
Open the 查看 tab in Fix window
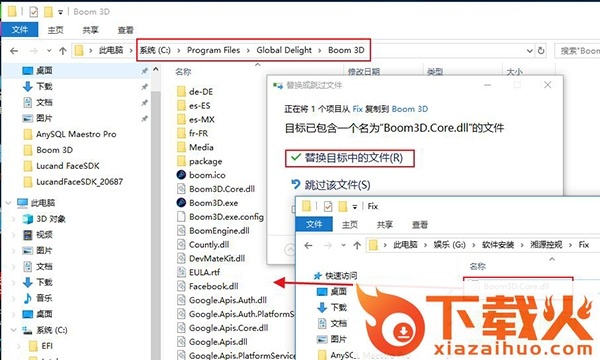pyautogui.click(x=420, y=225)
